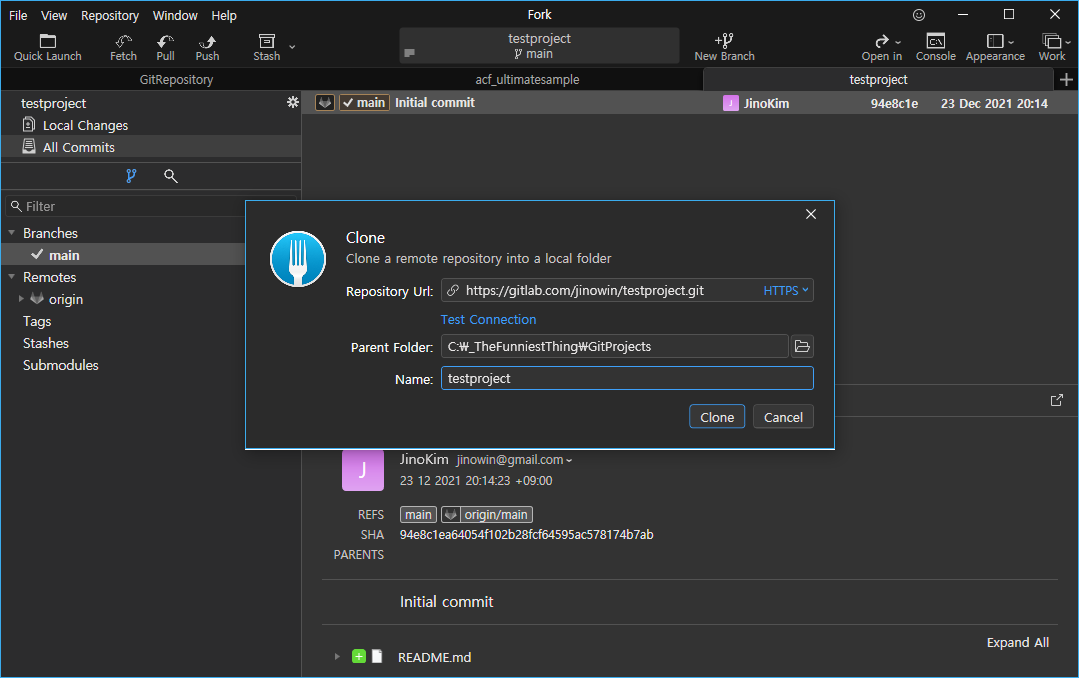
Task: Collapse the Remotes section
Action: (12, 277)
